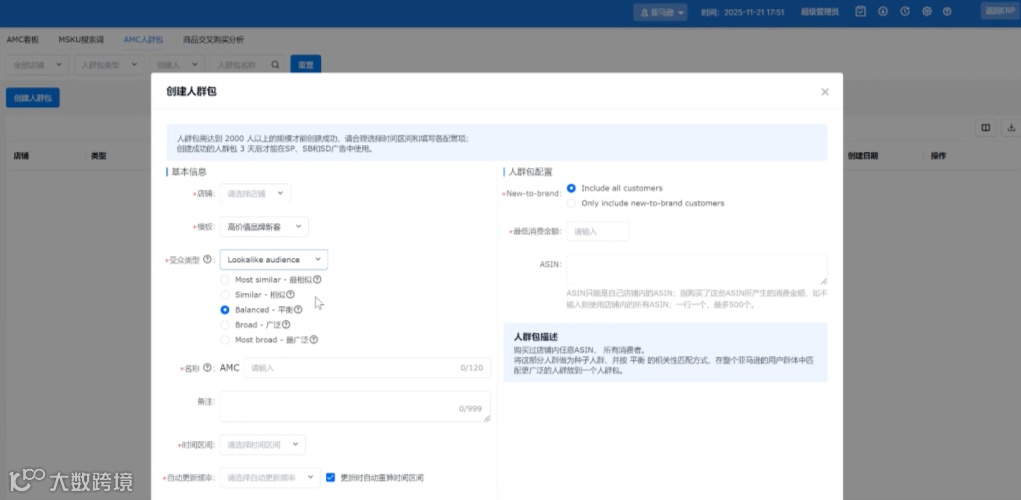Switch to the AMC人群包 tab

click(x=143, y=40)
